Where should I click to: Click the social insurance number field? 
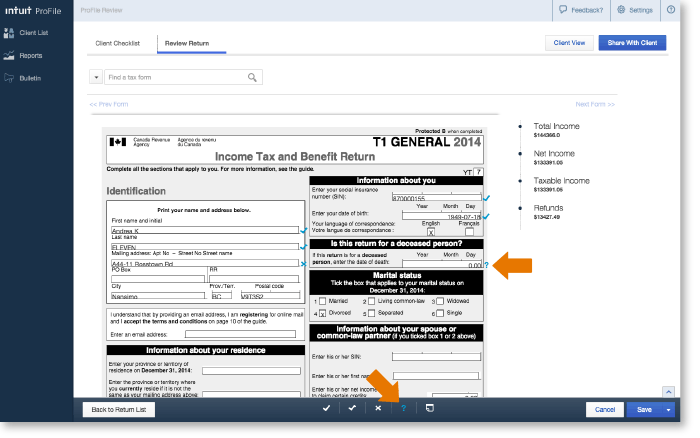click(x=437, y=197)
